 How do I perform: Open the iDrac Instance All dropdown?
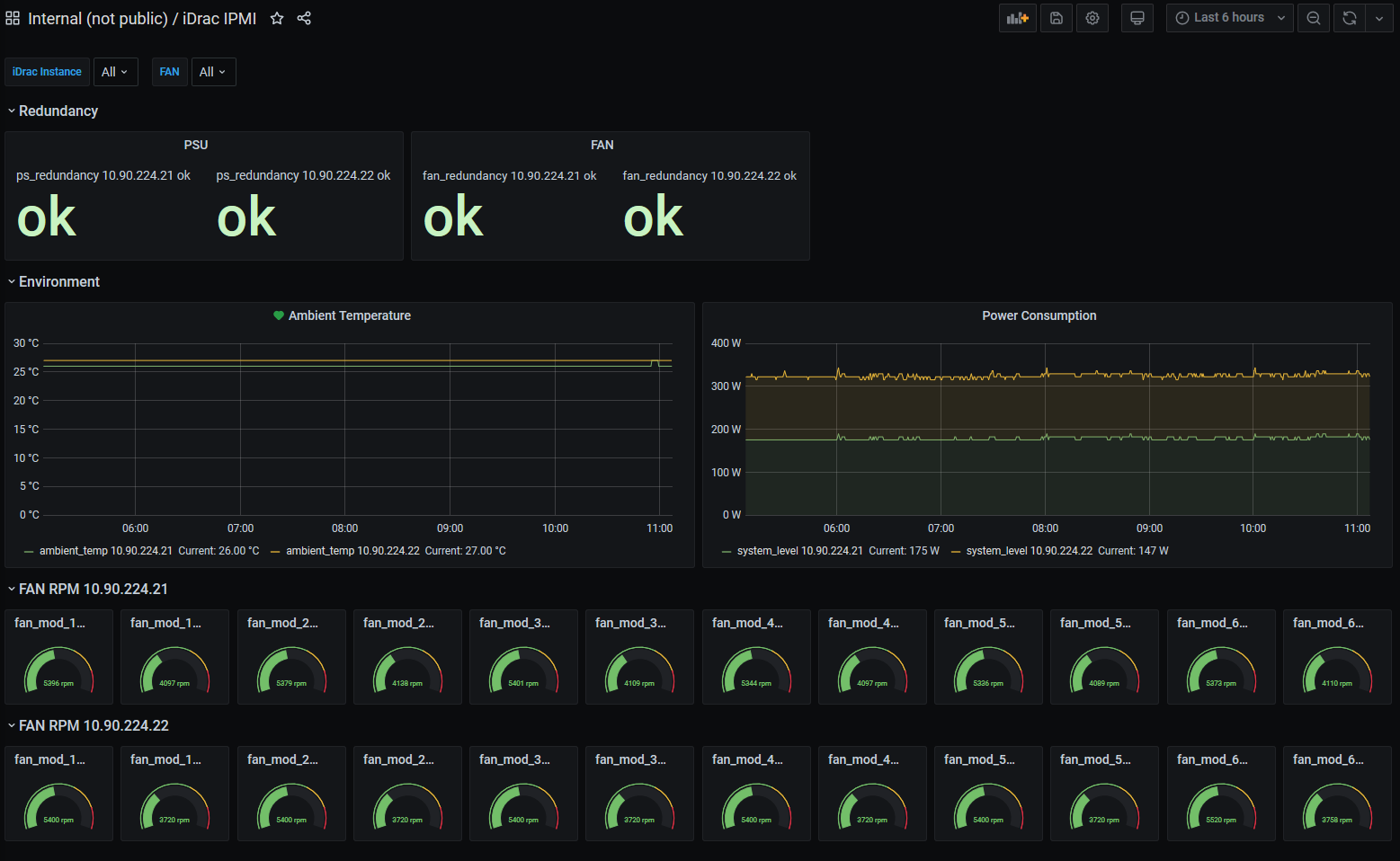pyautogui.click(x=115, y=72)
